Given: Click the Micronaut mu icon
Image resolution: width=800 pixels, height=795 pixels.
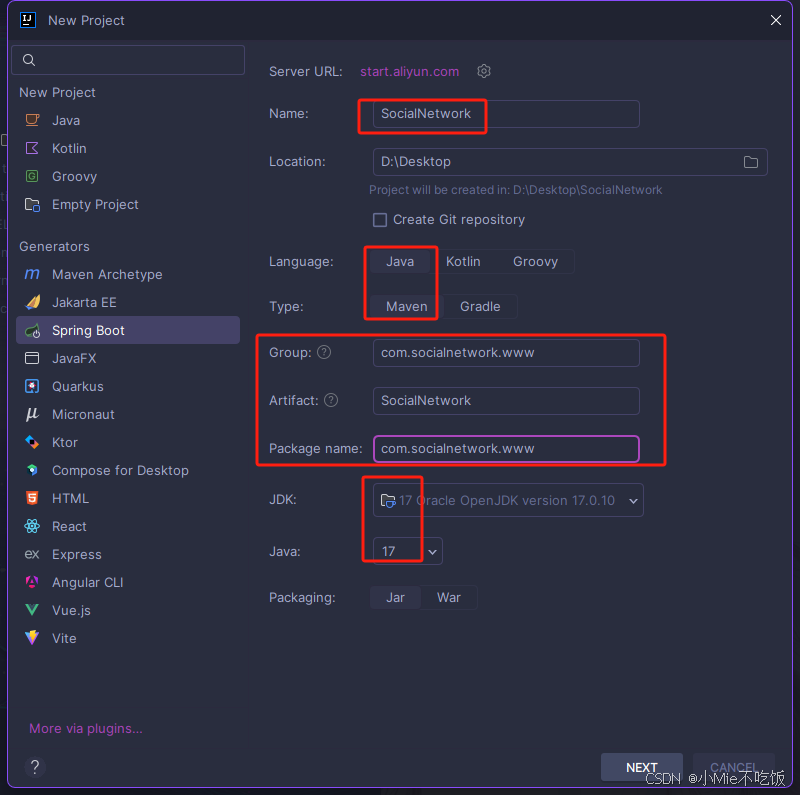Looking at the screenshot, I should pyautogui.click(x=32, y=414).
